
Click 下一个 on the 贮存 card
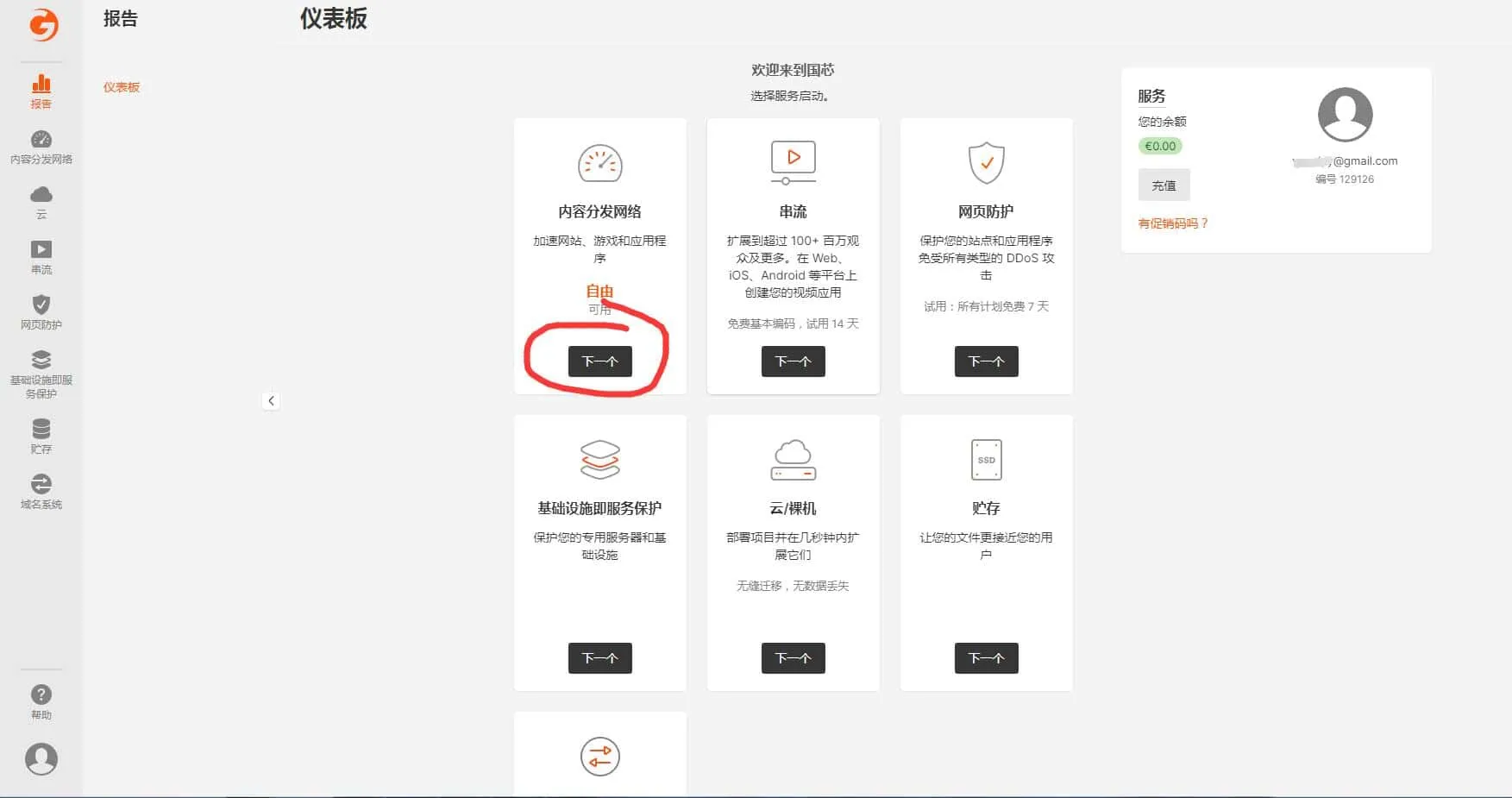click(987, 658)
